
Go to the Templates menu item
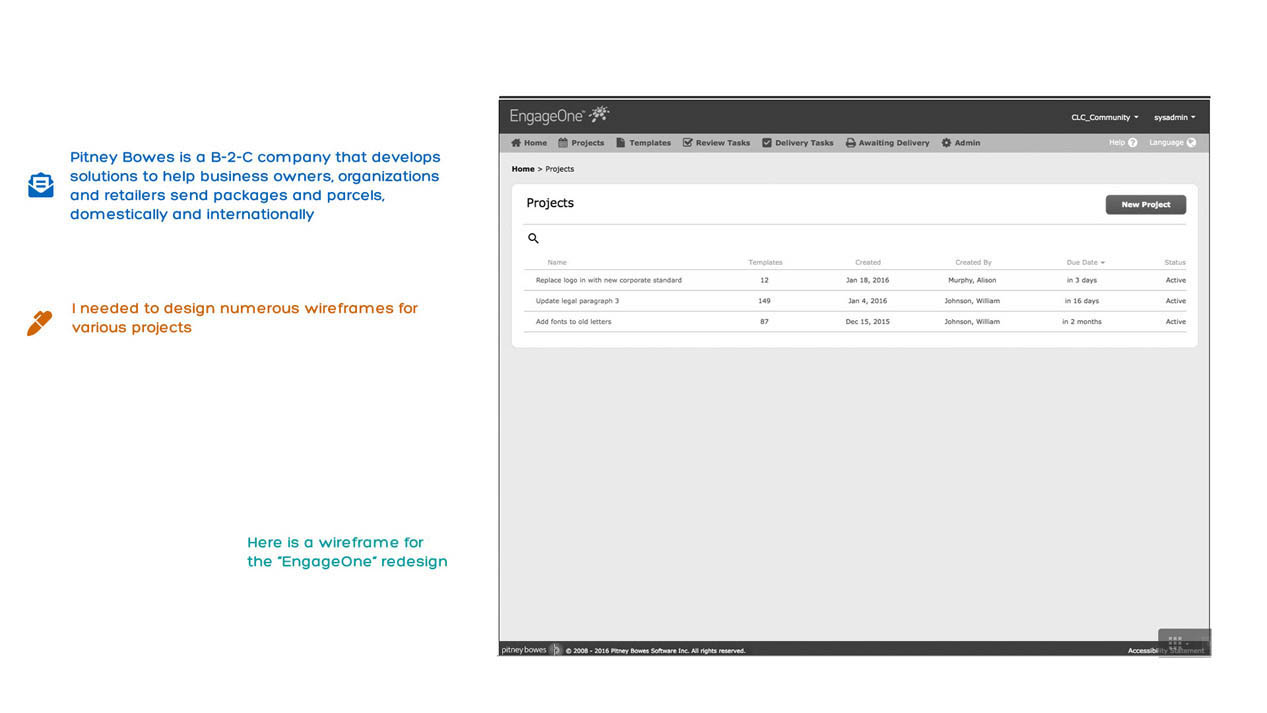coord(643,143)
